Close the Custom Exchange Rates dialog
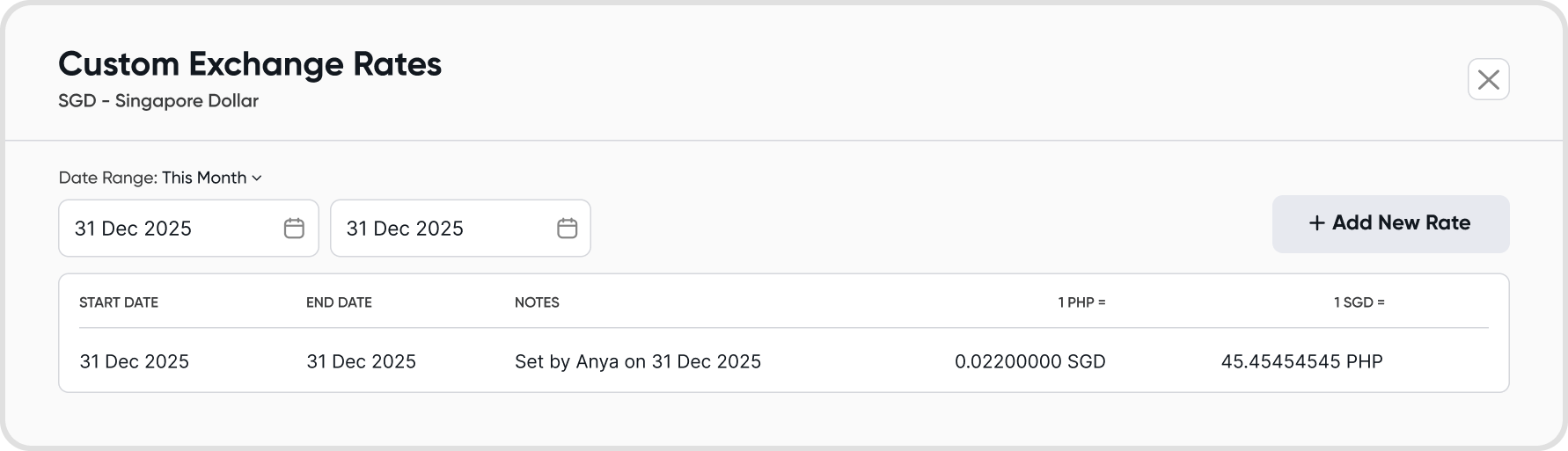Image resolution: width=1568 pixels, height=451 pixels. (1488, 80)
